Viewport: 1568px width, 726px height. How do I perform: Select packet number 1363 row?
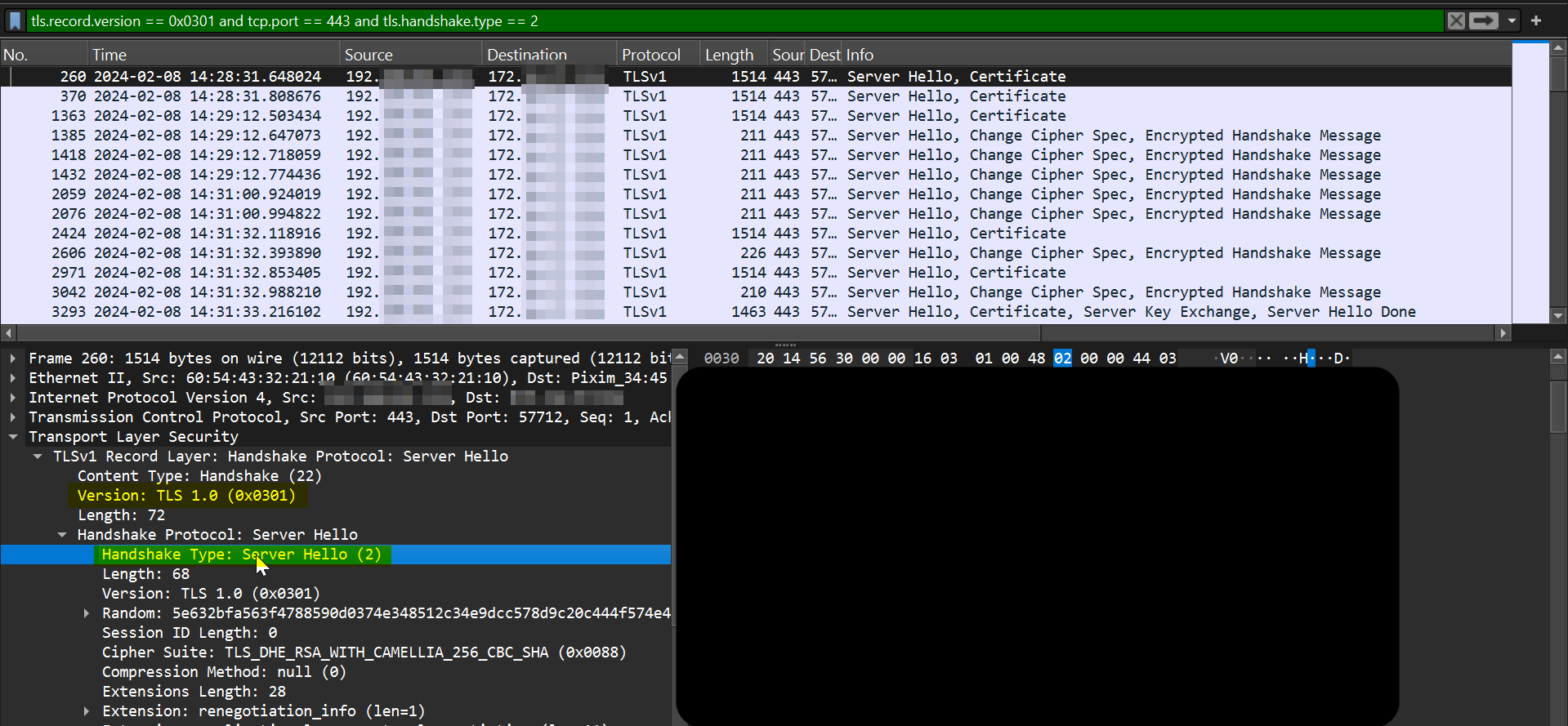756,115
